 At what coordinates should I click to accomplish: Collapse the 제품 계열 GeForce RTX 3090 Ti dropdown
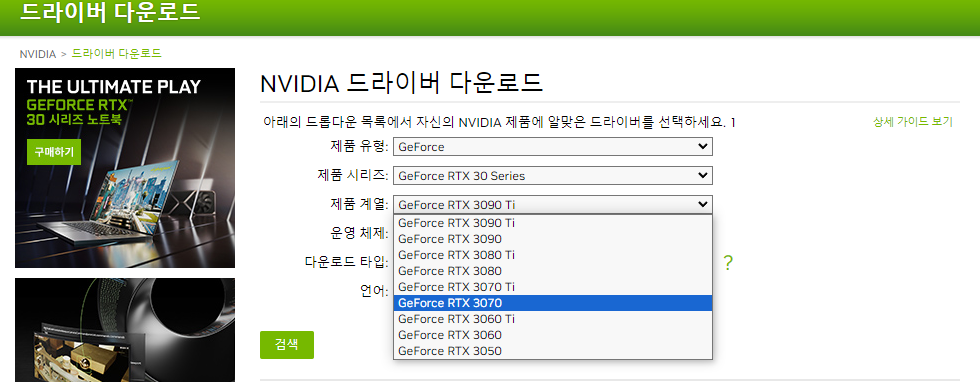point(552,204)
